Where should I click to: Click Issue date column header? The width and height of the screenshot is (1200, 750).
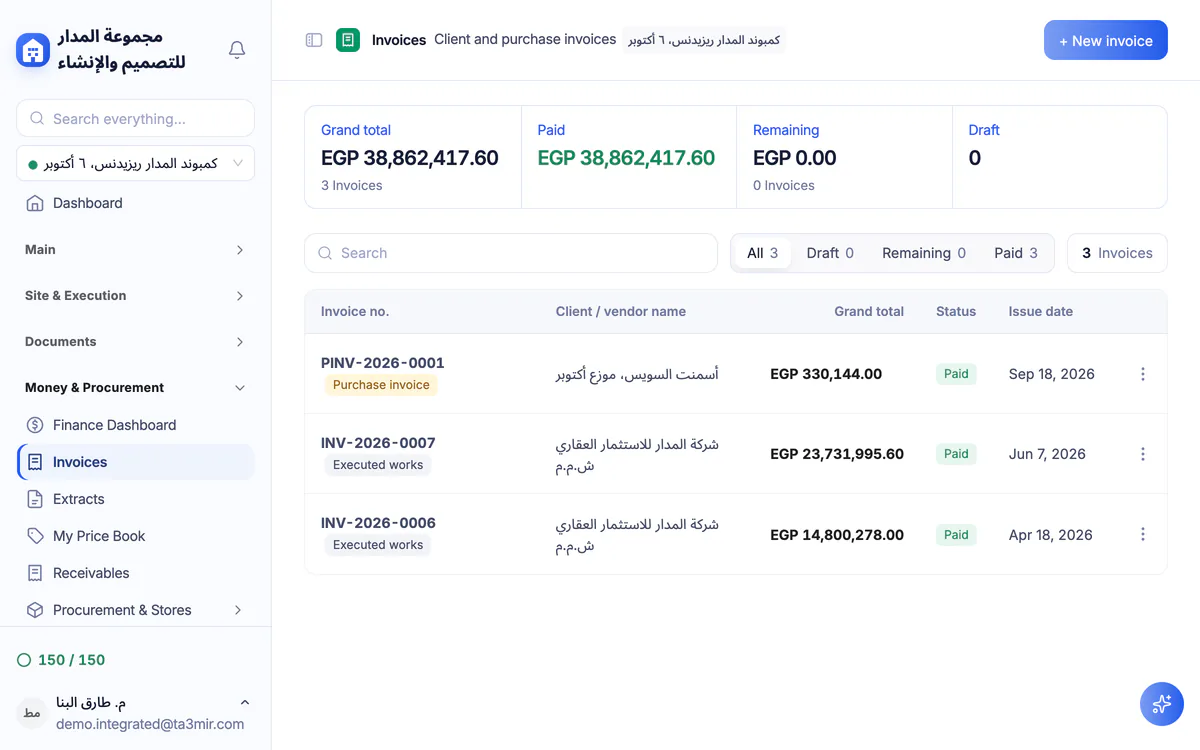click(1041, 312)
